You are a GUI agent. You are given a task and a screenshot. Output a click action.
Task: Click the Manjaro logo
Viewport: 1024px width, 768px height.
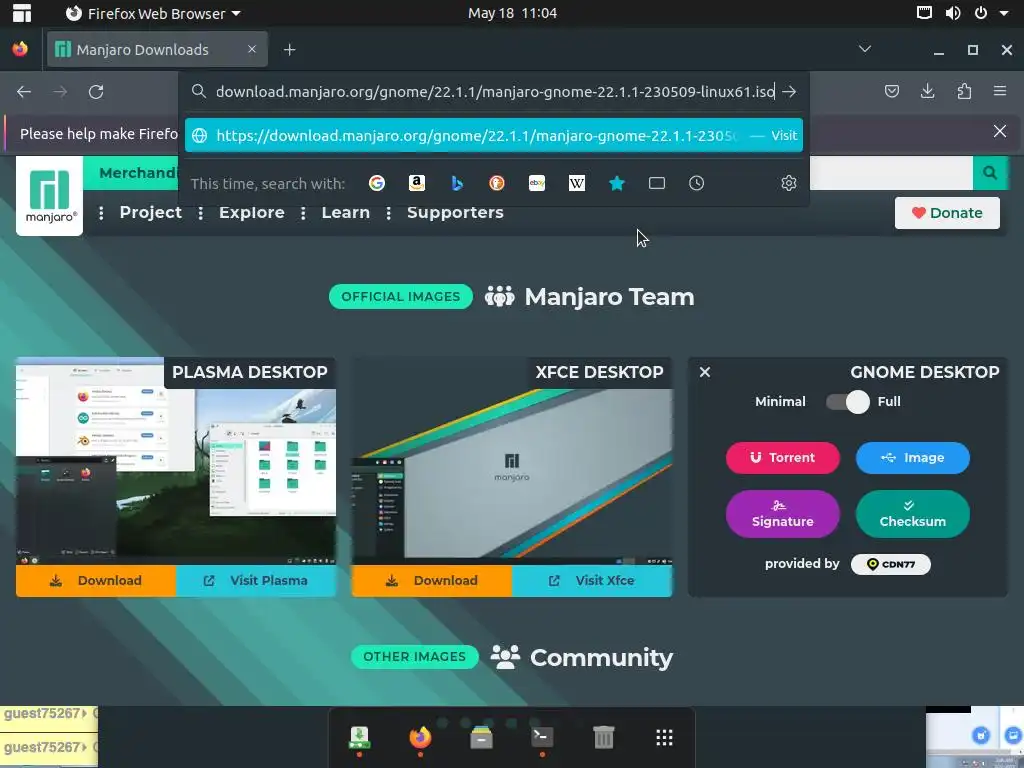[50, 196]
